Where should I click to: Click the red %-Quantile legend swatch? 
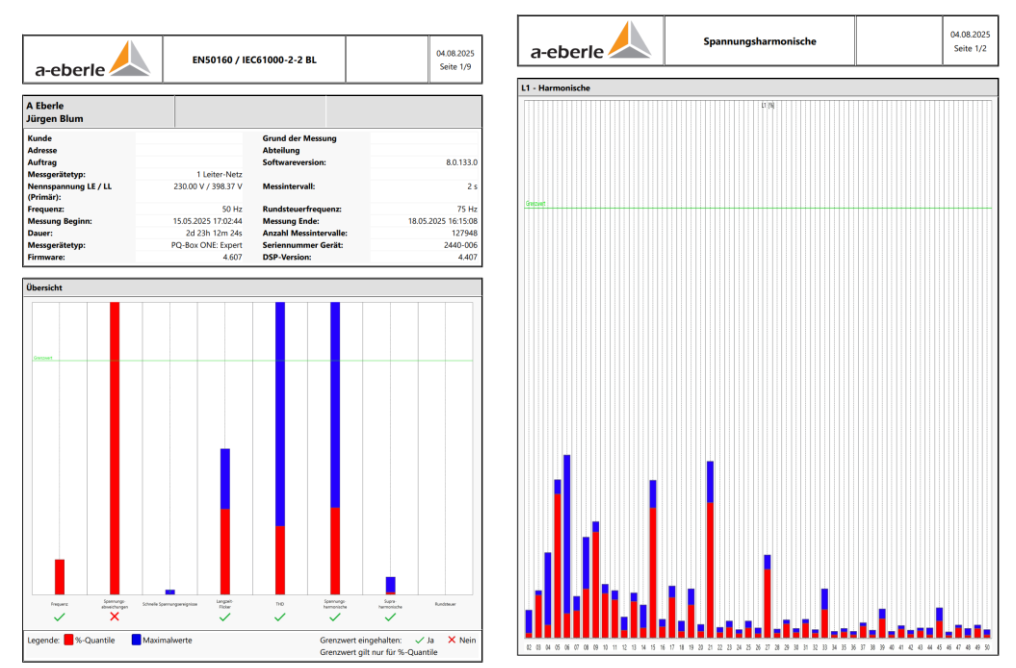(x=69, y=639)
